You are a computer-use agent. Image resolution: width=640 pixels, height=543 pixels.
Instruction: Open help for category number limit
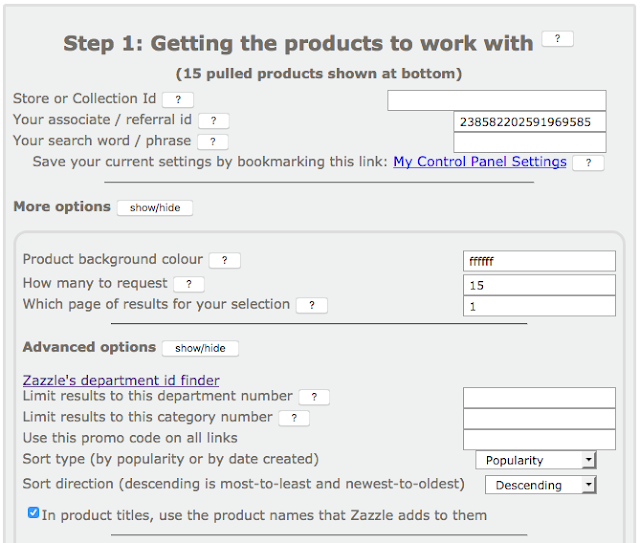coord(294,418)
